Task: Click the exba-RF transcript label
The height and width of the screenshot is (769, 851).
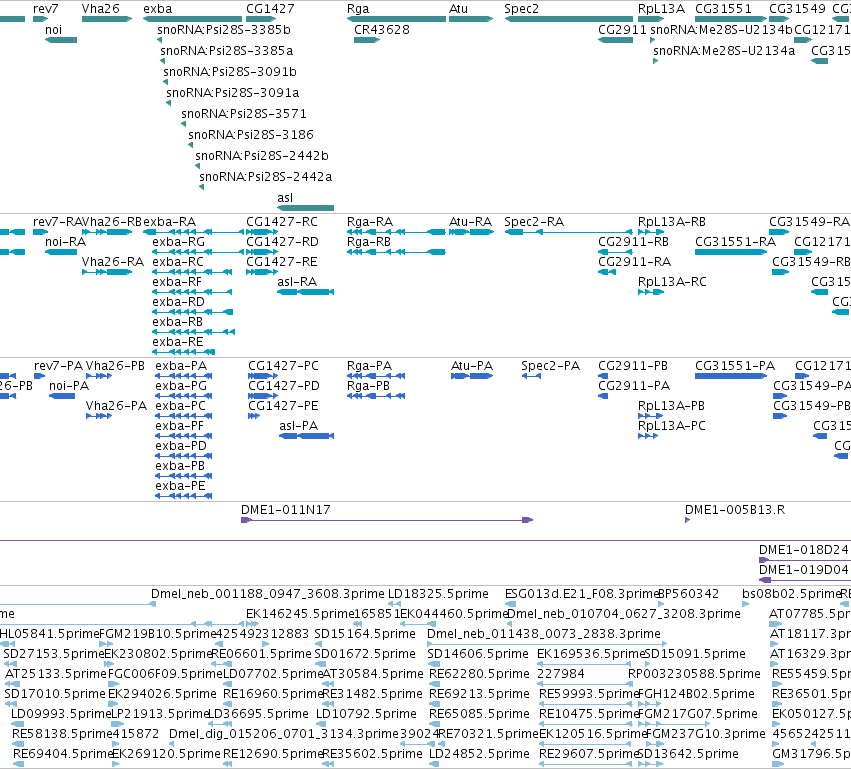Action: click(177, 282)
